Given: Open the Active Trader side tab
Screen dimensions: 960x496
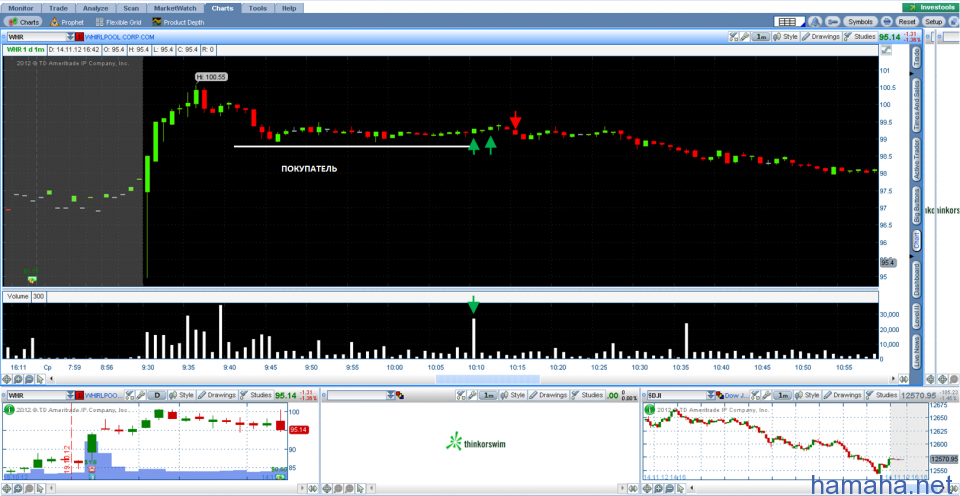Looking at the screenshot, I should [x=917, y=159].
